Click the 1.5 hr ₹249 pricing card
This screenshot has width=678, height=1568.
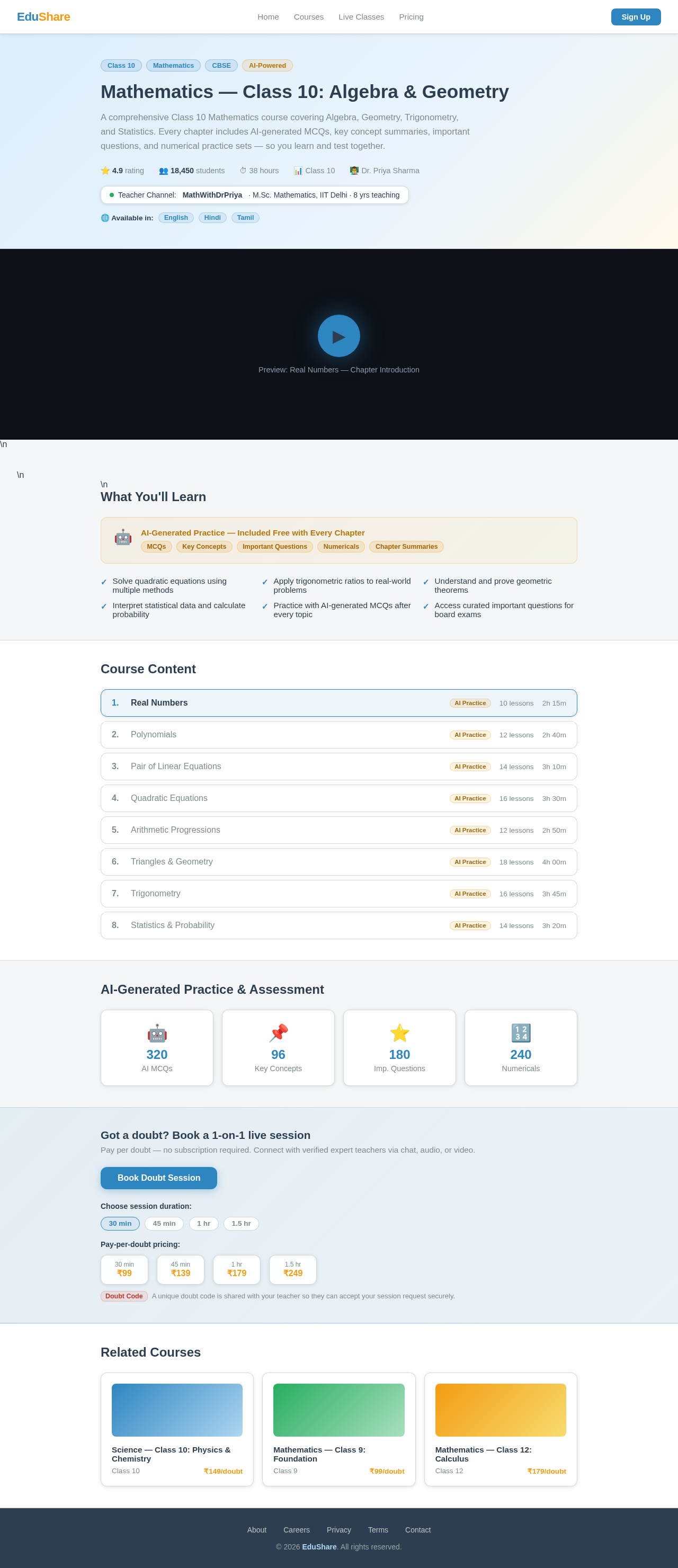(x=293, y=1270)
